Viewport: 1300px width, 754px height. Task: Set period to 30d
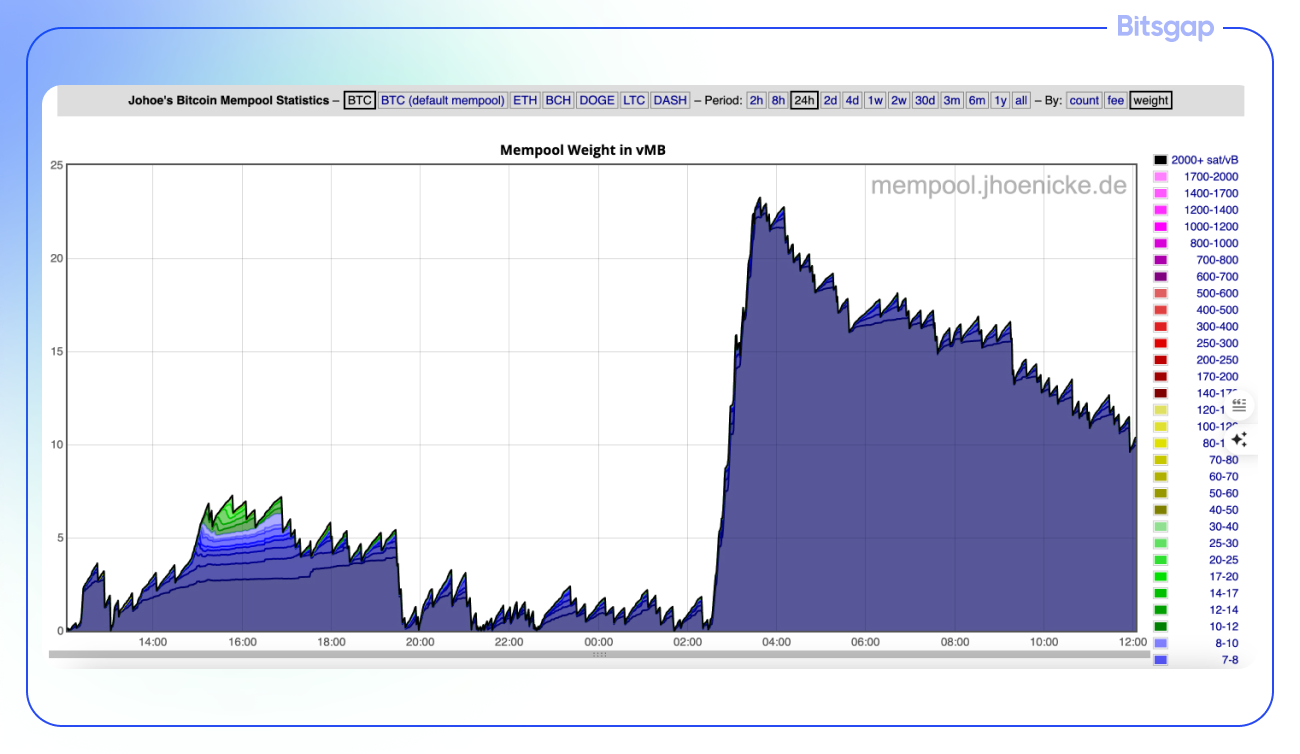tap(925, 100)
